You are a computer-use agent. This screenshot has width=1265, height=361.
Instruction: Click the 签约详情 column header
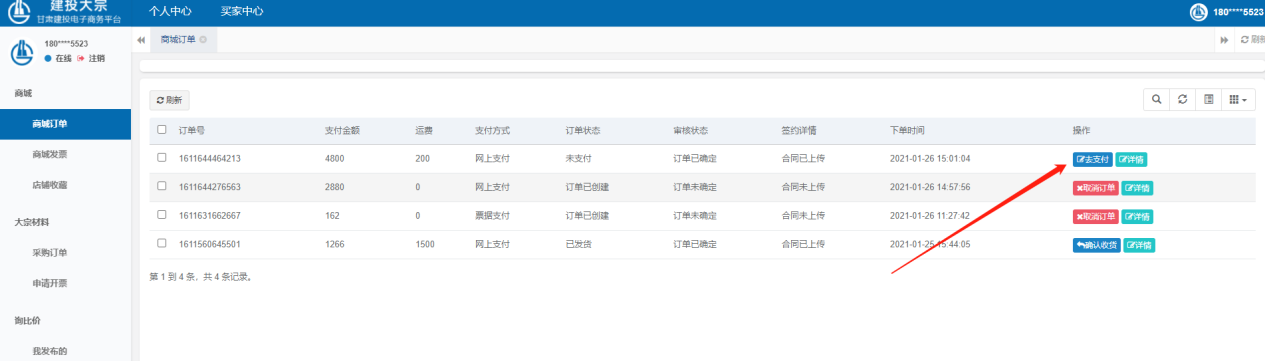[x=800, y=131]
